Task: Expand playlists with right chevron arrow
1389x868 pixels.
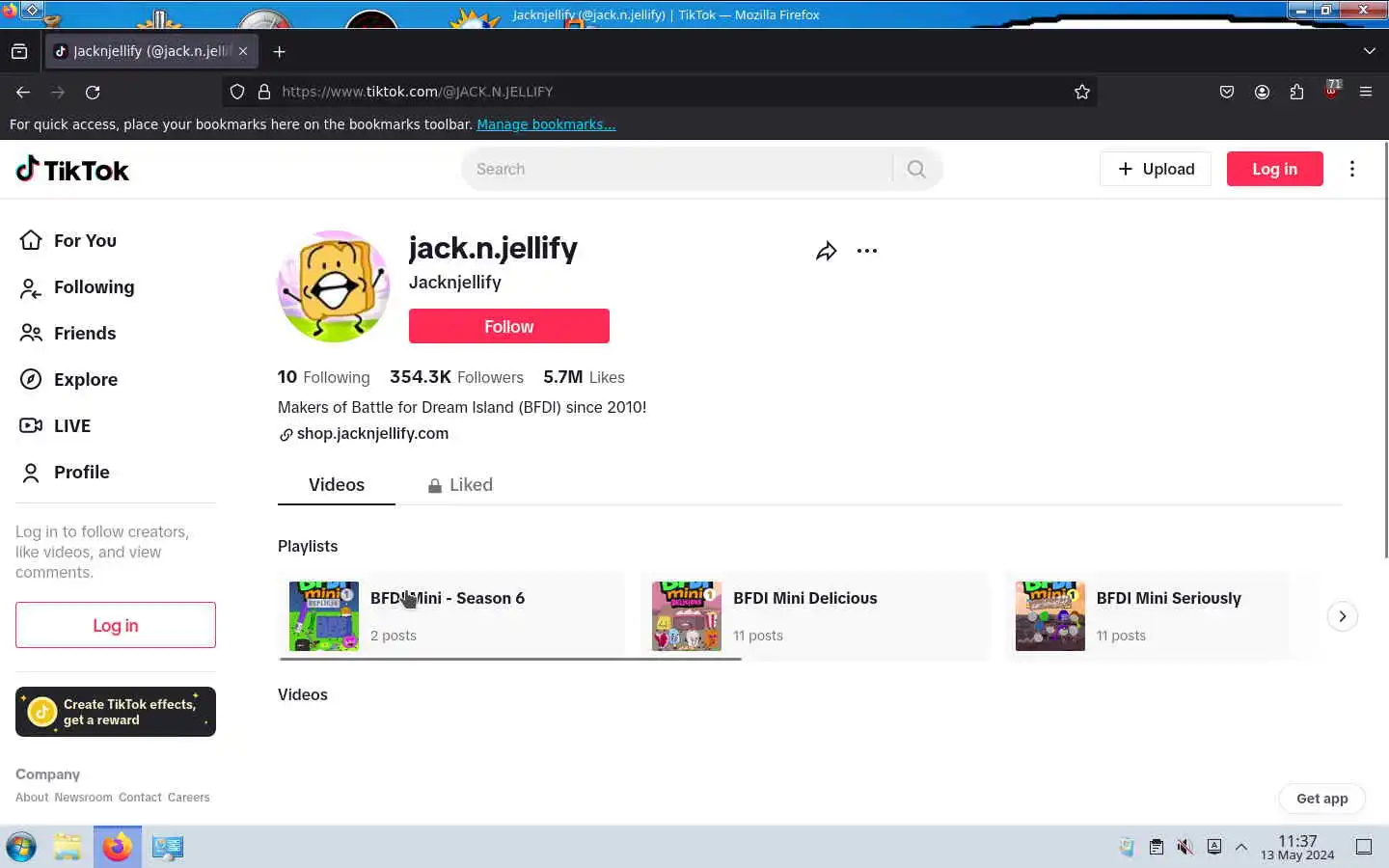Action: click(1342, 616)
